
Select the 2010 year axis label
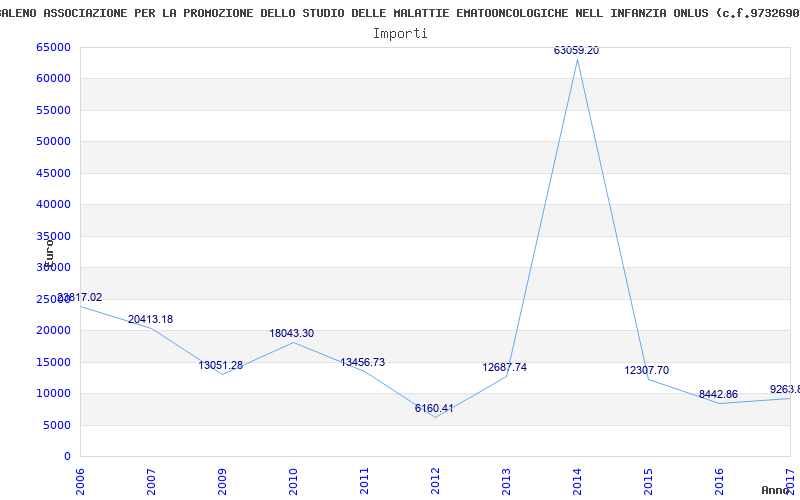(293, 482)
